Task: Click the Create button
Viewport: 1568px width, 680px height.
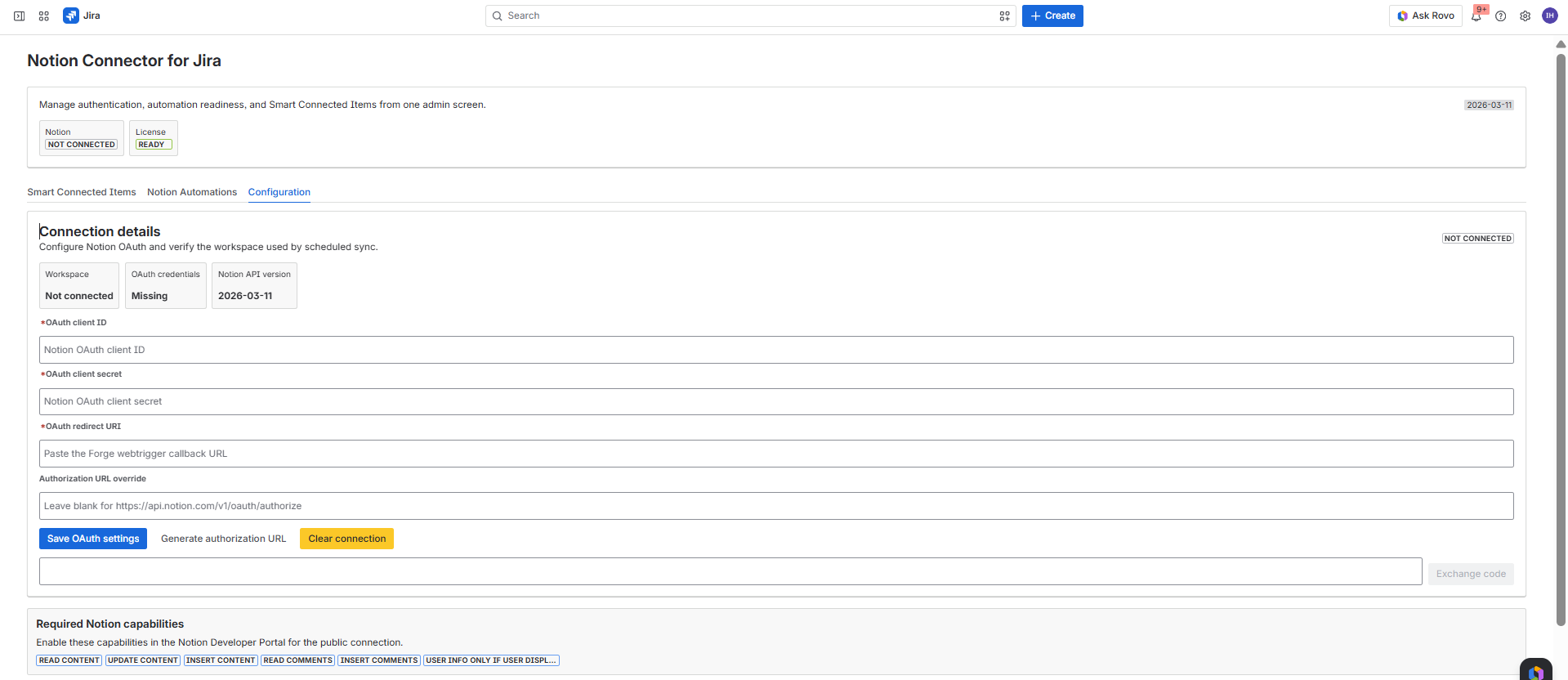Action: 1052,16
